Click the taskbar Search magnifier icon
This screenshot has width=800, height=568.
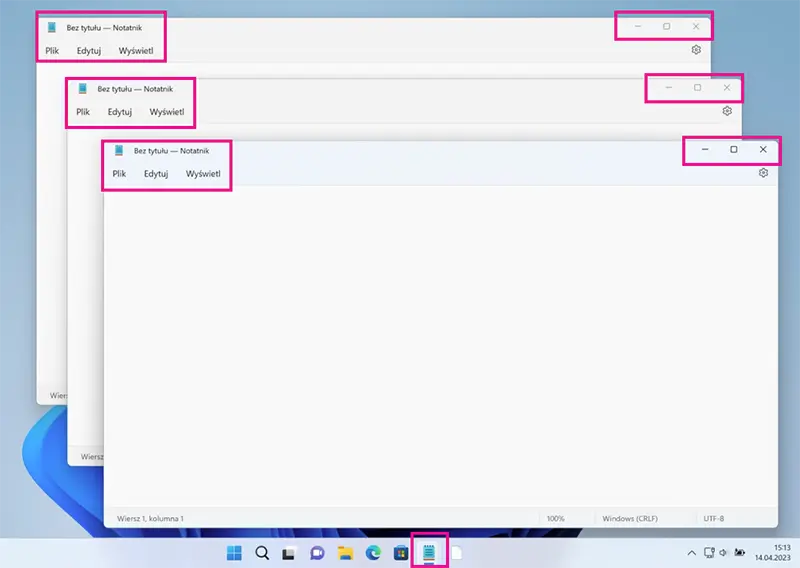pyautogui.click(x=262, y=552)
